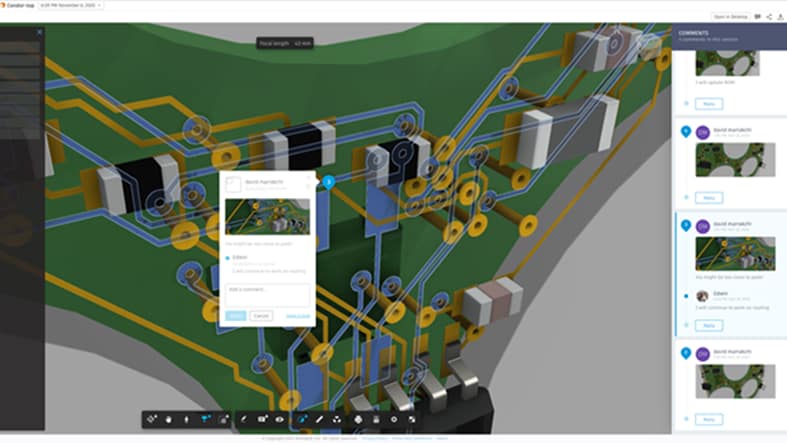Click Cancel in the comment popup
The image size is (787, 443).
click(x=261, y=316)
